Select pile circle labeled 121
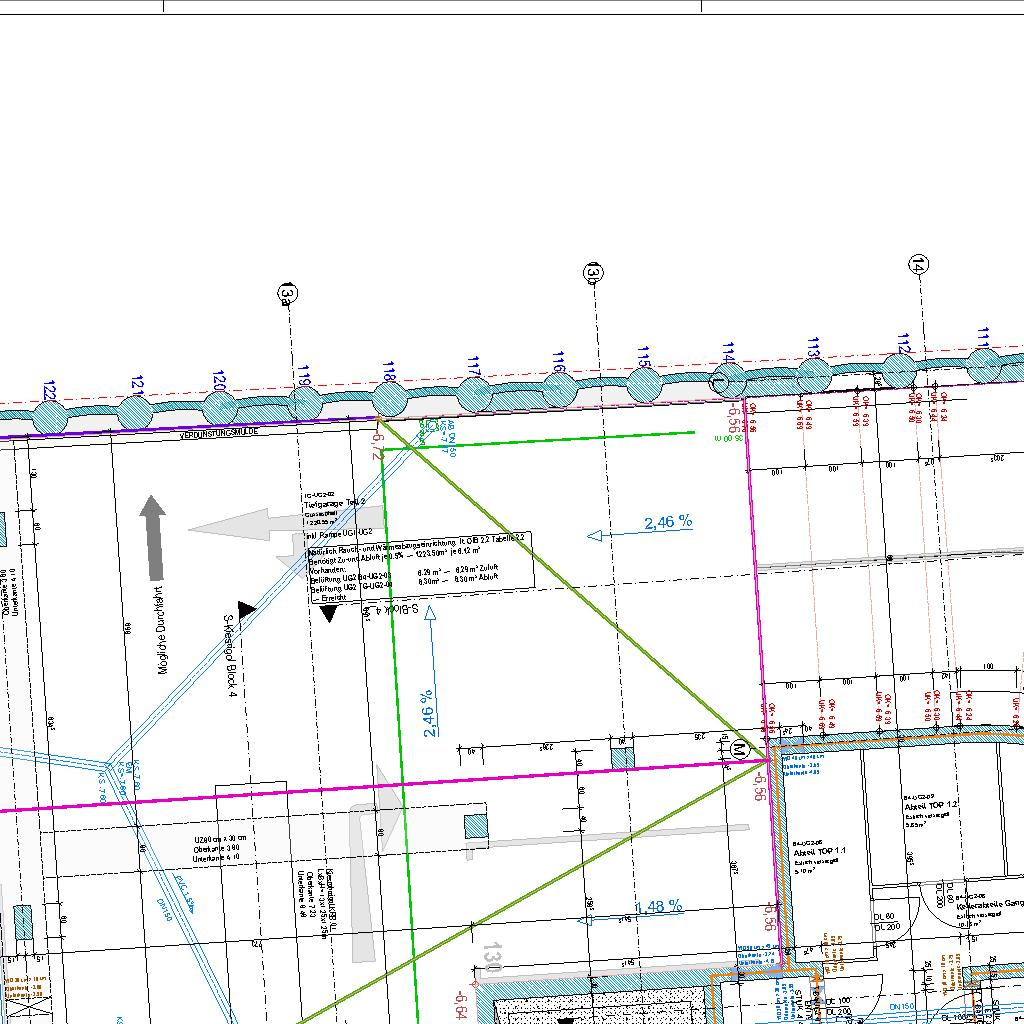 click(x=137, y=410)
